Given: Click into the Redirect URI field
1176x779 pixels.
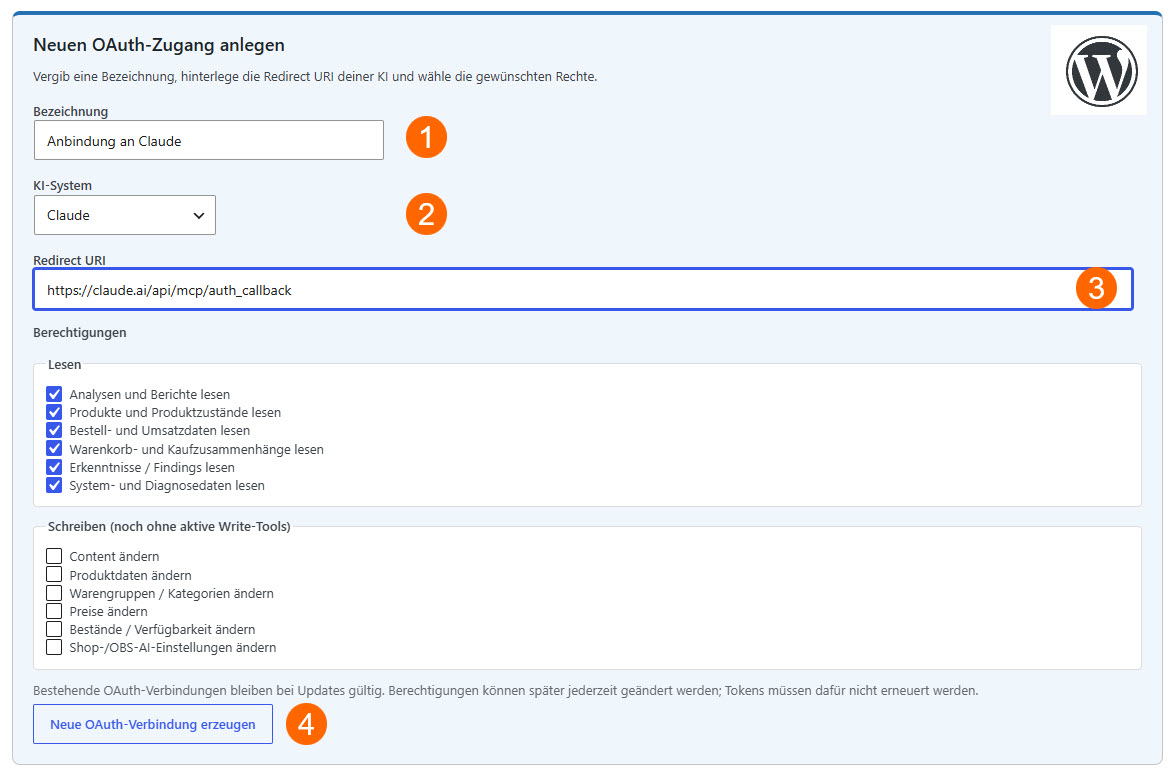Looking at the screenshot, I should click(x=583, y=289).
